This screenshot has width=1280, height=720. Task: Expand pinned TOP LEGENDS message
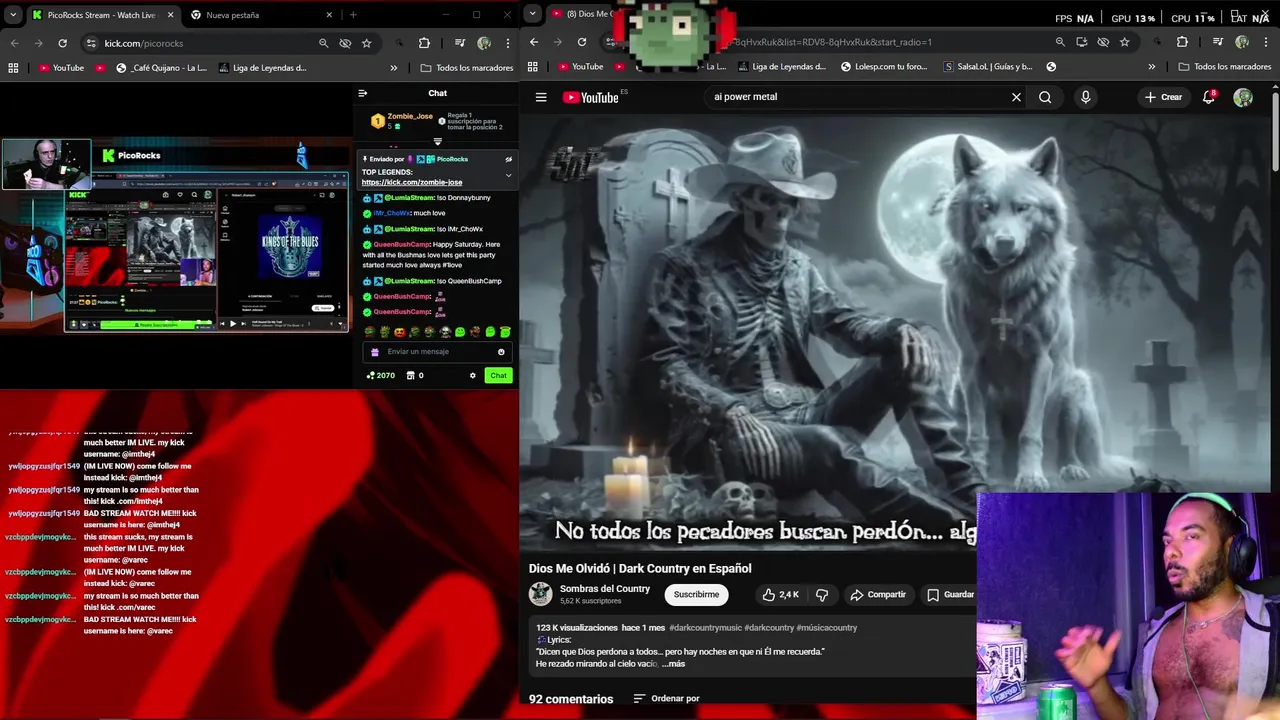(508, 176)
